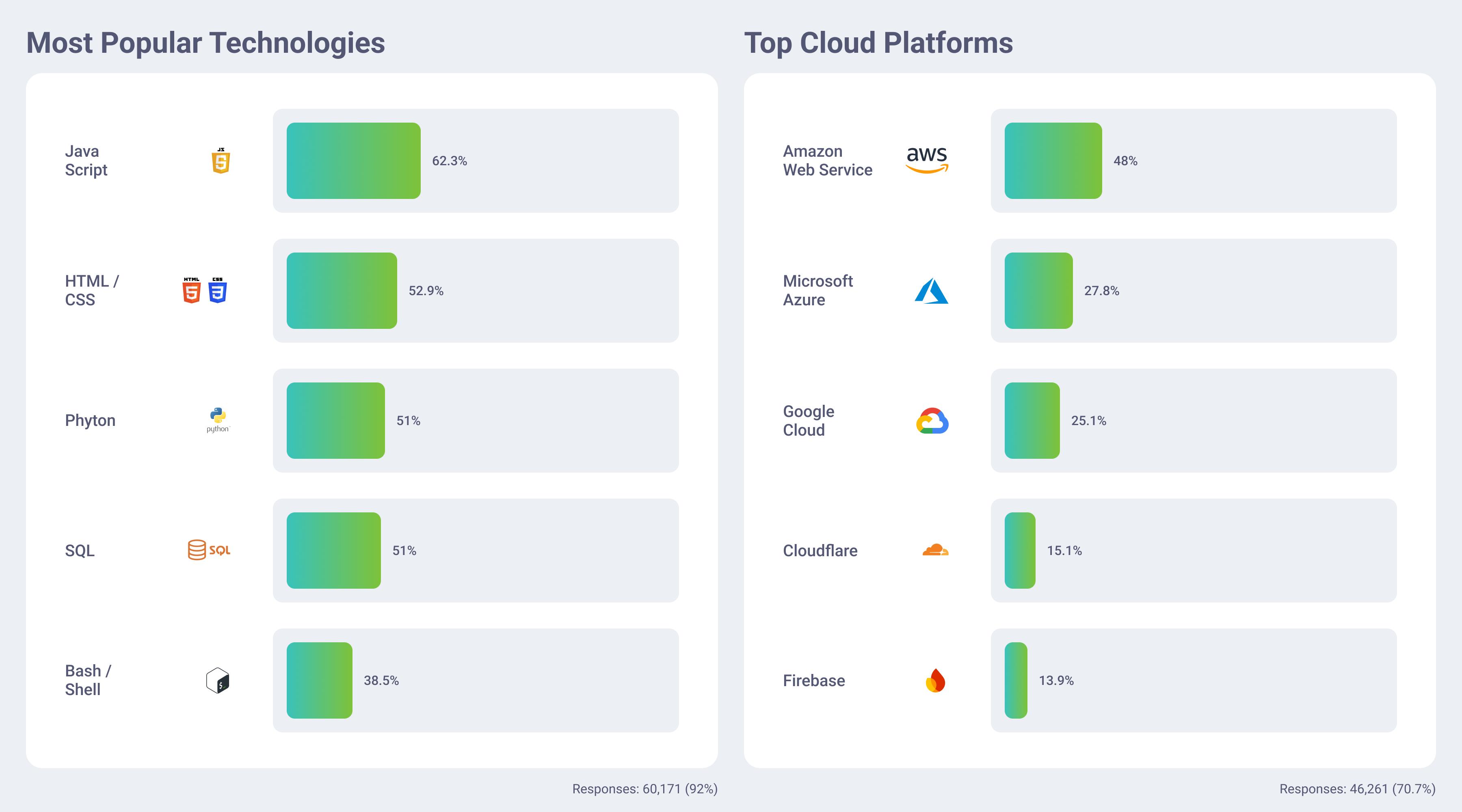1462x812 pixels.
Task: Click the 'Cloudflare' label
Action: [820, 551]
